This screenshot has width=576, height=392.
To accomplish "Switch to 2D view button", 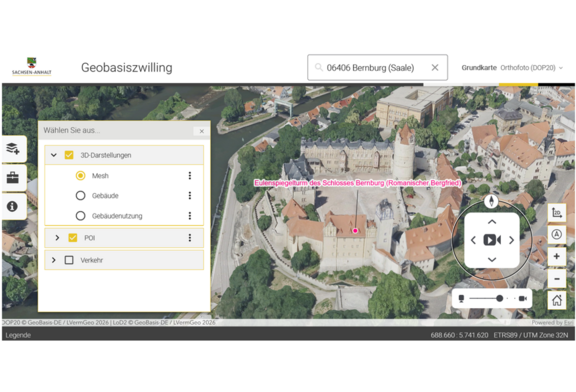I will pos(557,213).
